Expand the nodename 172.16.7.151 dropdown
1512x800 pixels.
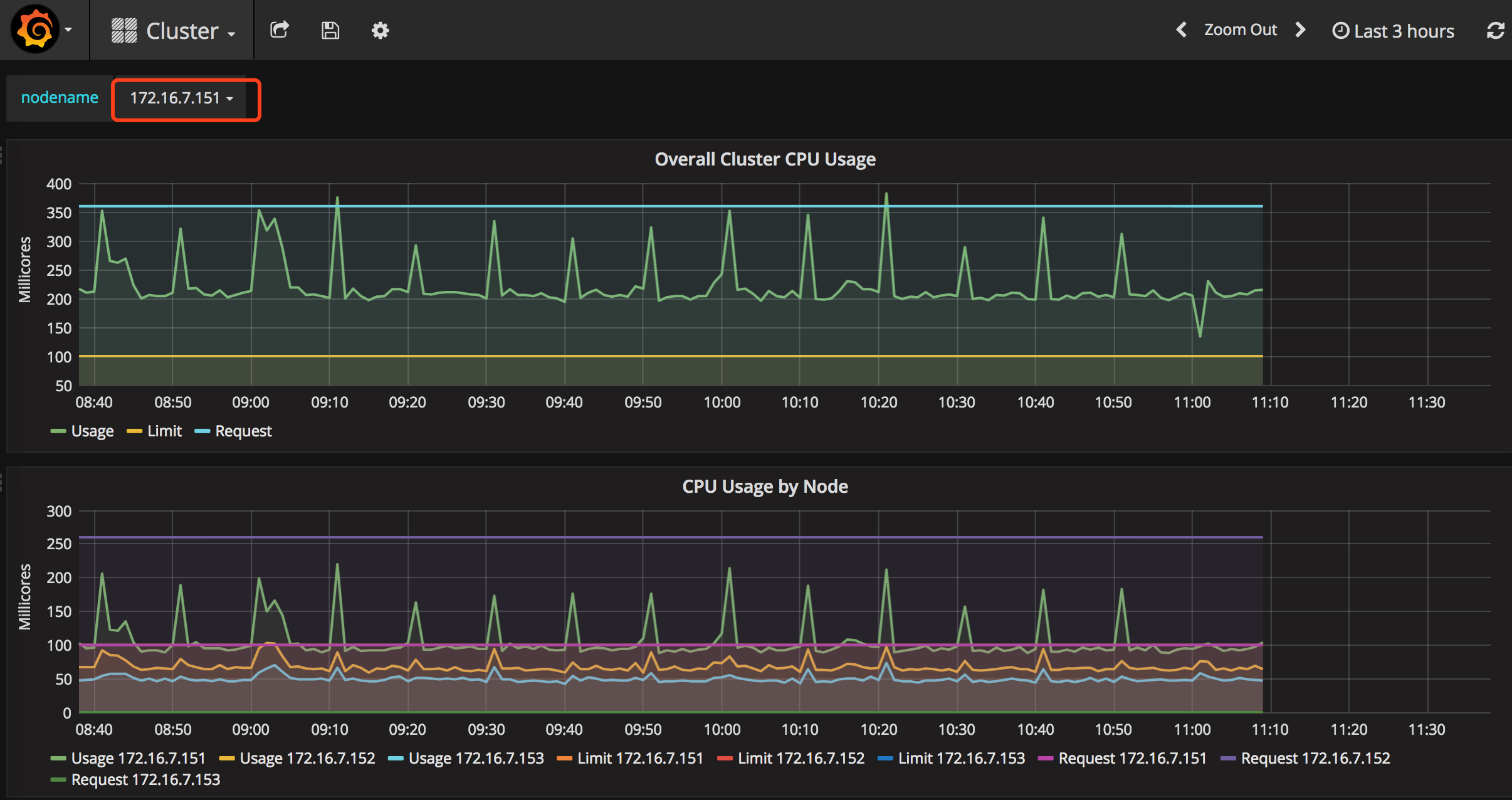(x=182, y=98)
